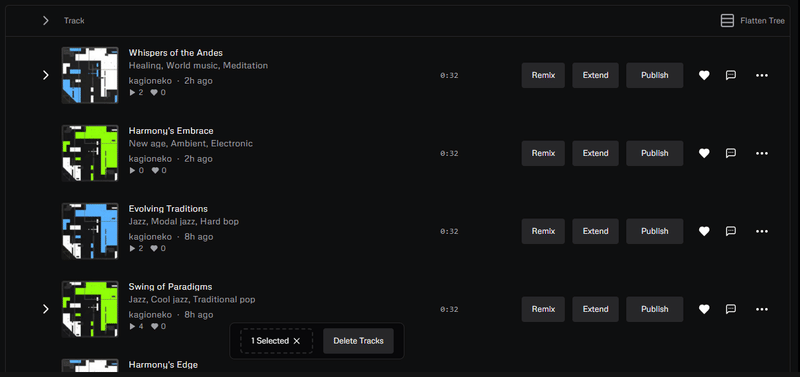The image size is (800, 377).
Task: Click kagioneko under Whispers of the Andes
Action: click(x=150, y=81)
